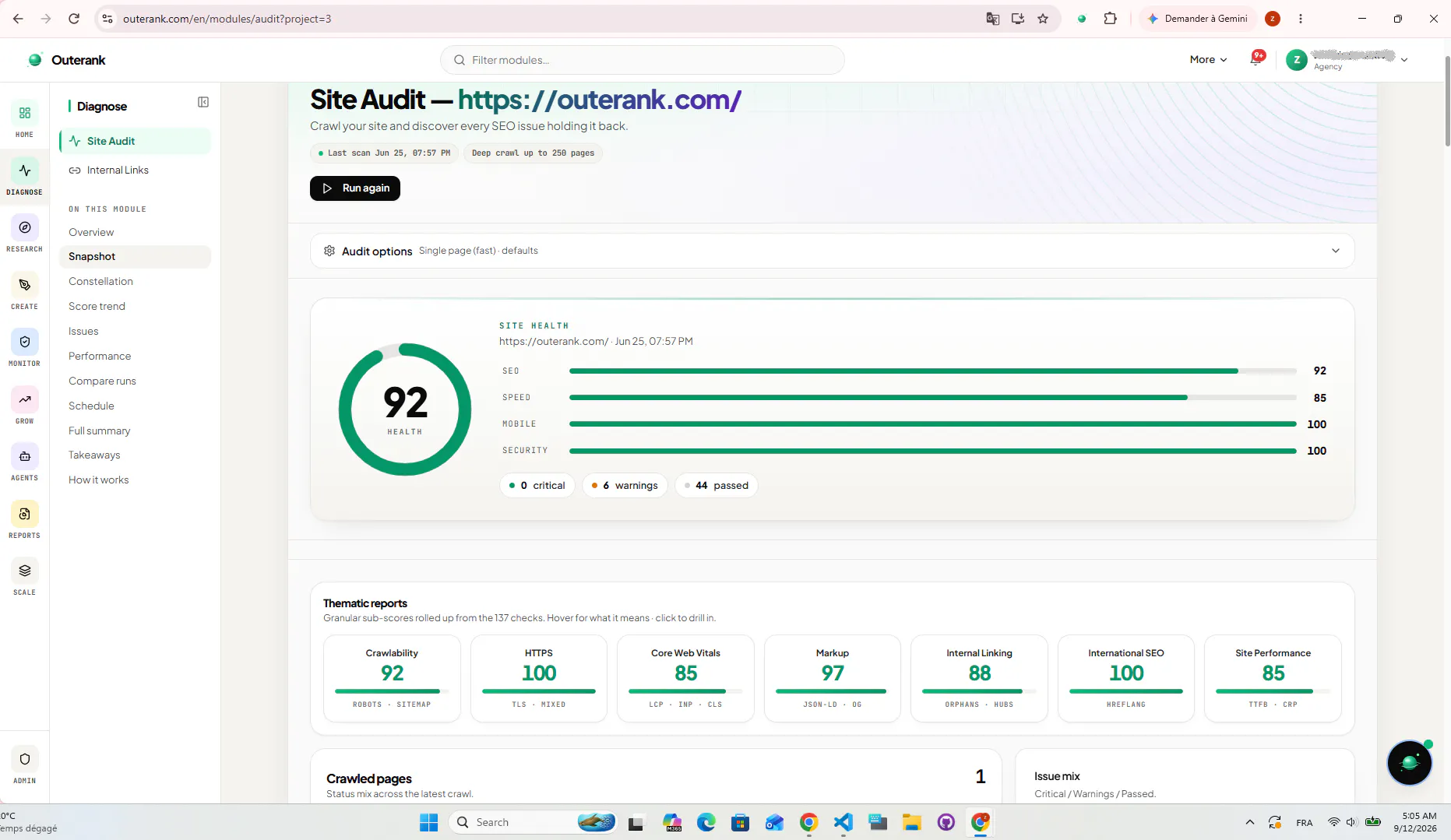This screenshot has width=1451, height=840.
Task: Show hidden system tray icons
Action: click(x=1250, y=822)
